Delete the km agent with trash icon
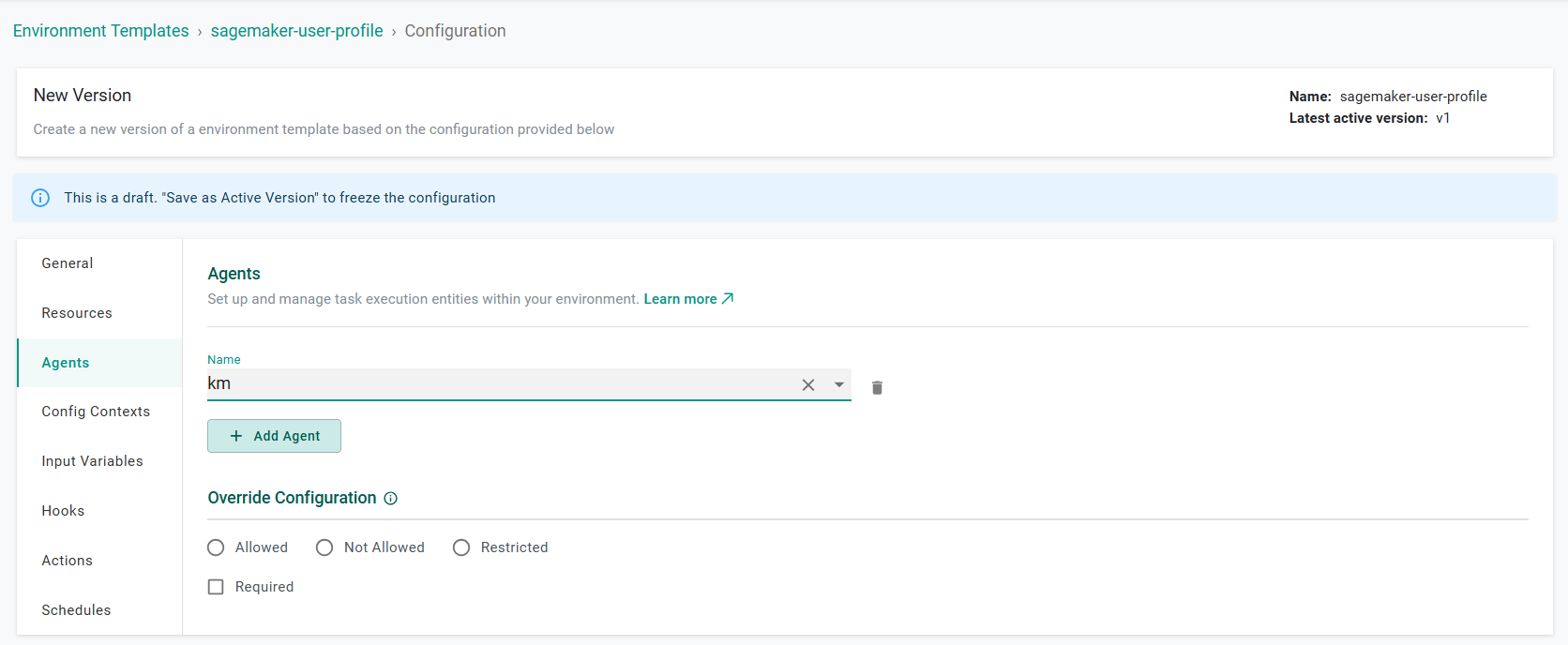This screenshot has height=645, width=1568. tap(877, 387)
